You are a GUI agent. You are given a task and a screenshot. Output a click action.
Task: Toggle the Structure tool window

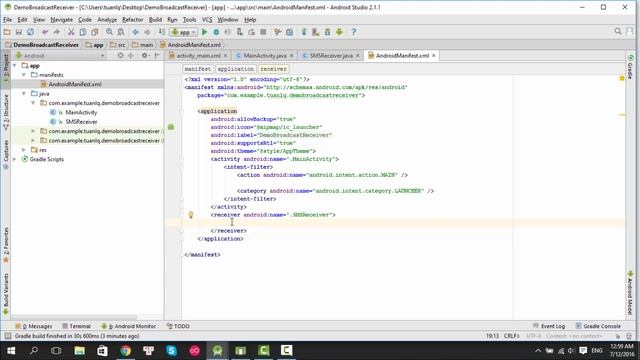click(x=6, y=112)
